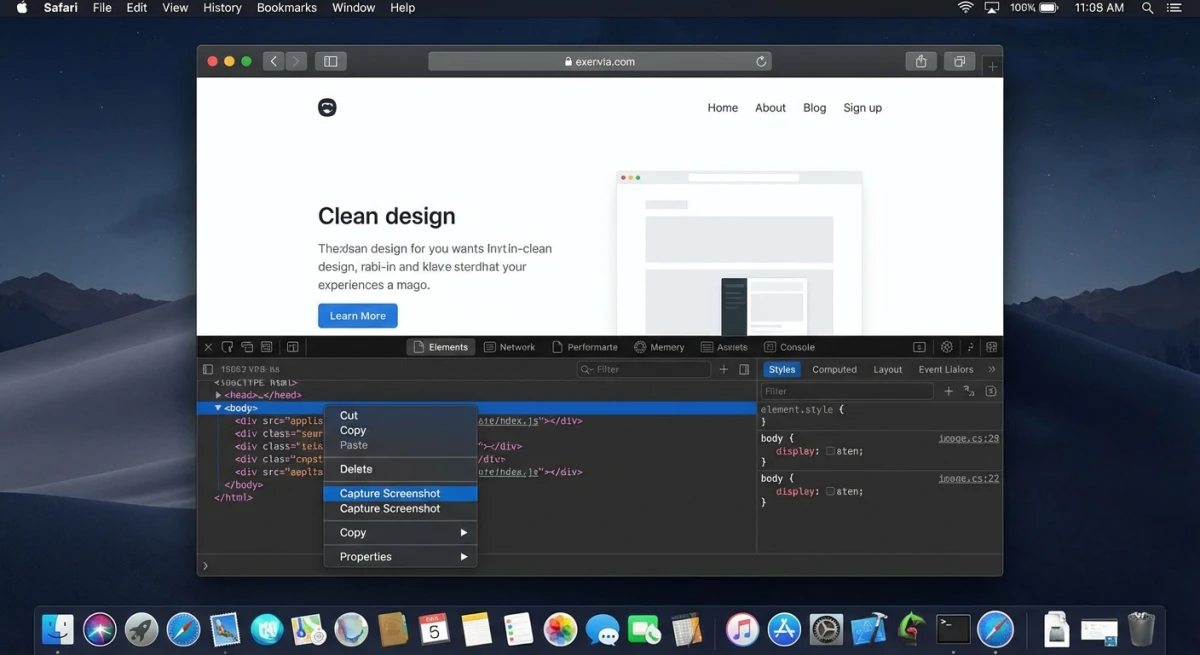Open the Wi-Fi status menu
Viewport: 1200px width, 655px height.
tap(965, 8)
